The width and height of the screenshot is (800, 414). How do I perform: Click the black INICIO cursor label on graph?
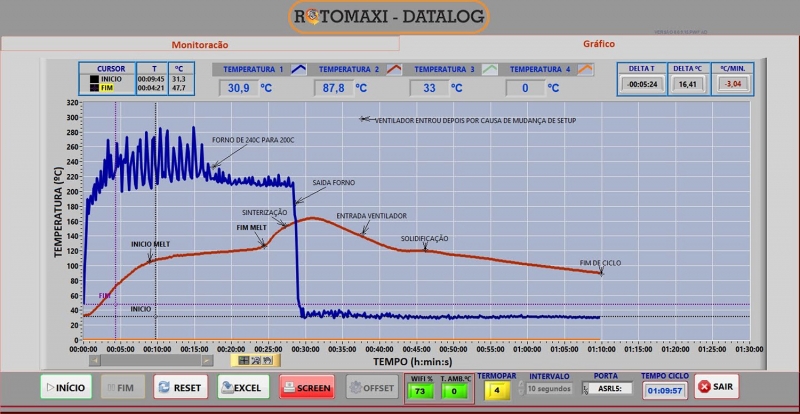click(140, 309)
